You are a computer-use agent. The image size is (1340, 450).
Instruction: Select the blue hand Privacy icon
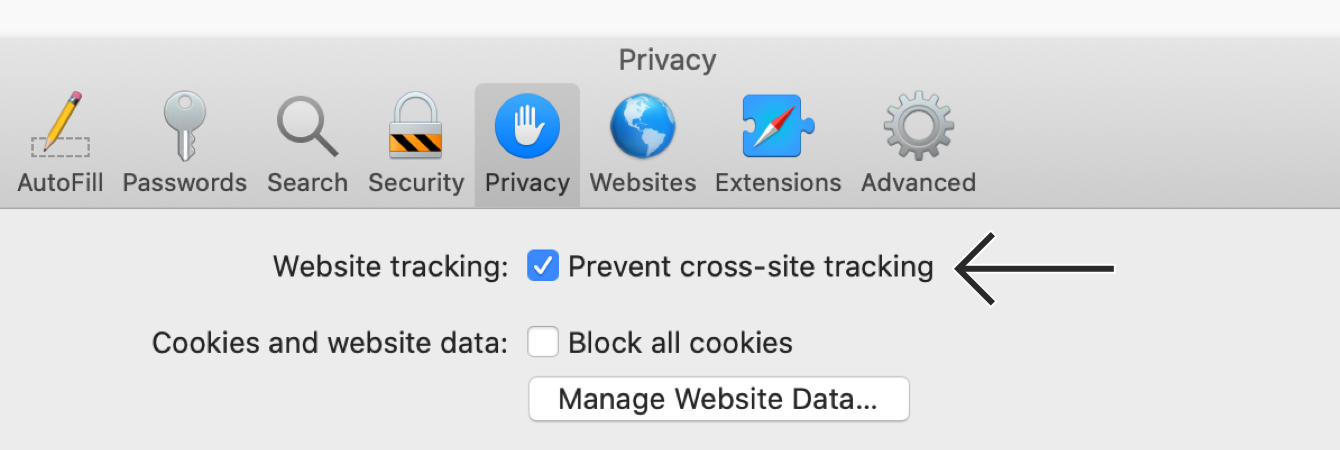(527, 127)
